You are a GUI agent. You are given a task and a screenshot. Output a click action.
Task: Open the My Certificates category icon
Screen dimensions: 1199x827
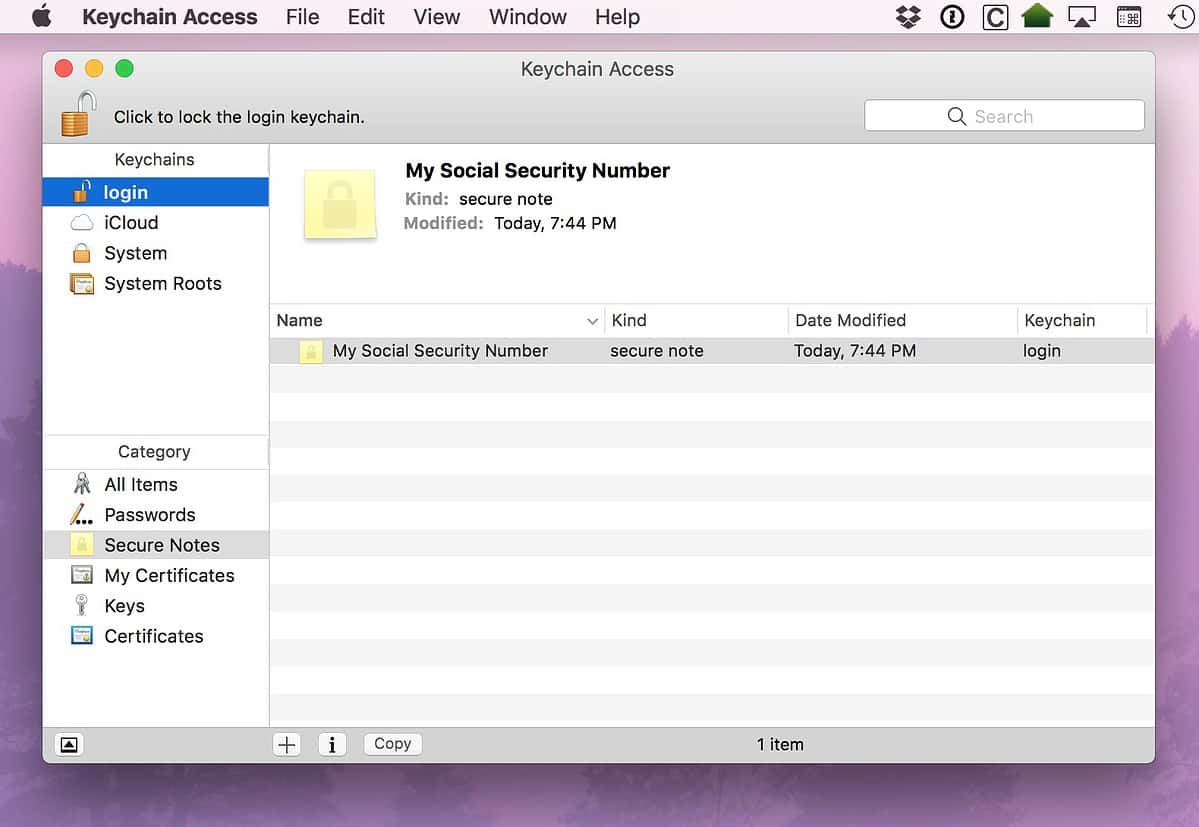click(82, 575)
